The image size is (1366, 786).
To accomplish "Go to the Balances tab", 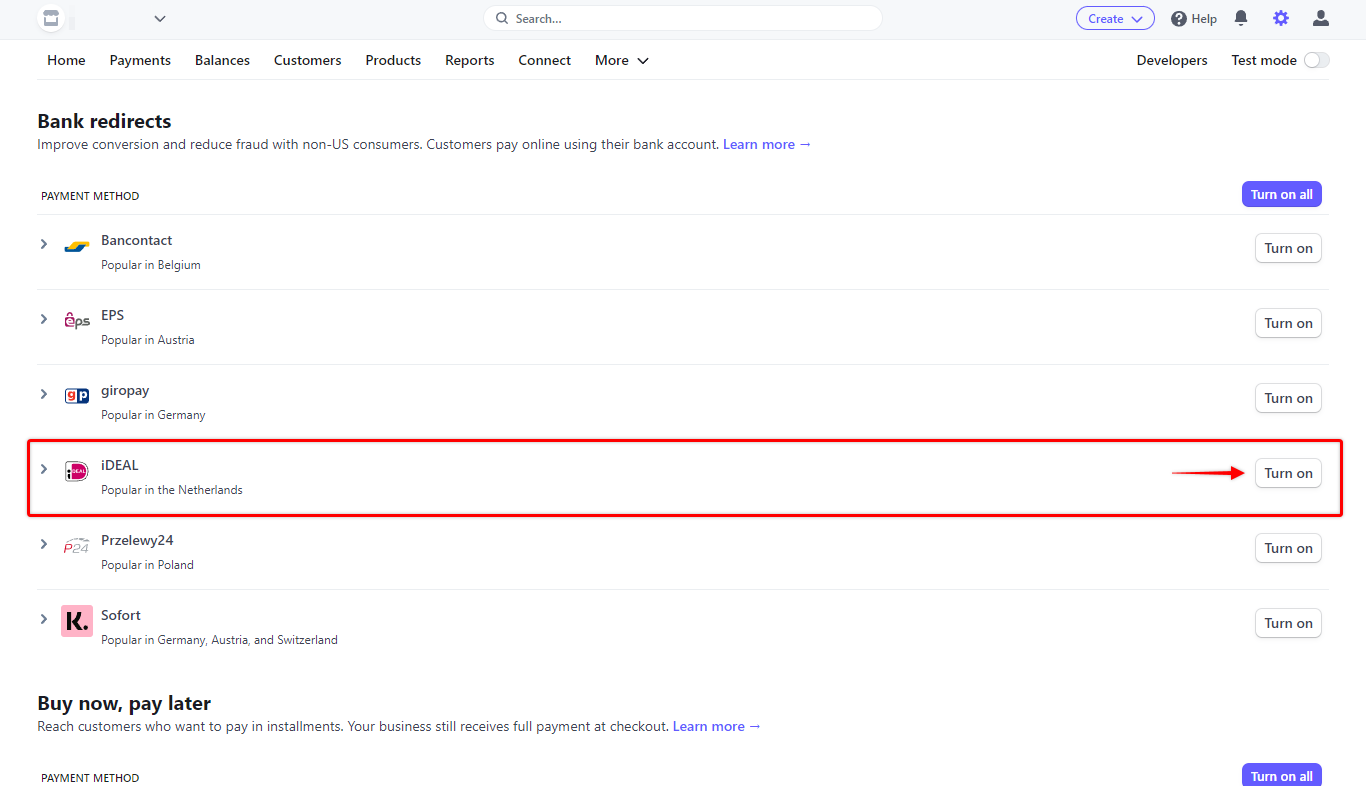I will point(222,60).
